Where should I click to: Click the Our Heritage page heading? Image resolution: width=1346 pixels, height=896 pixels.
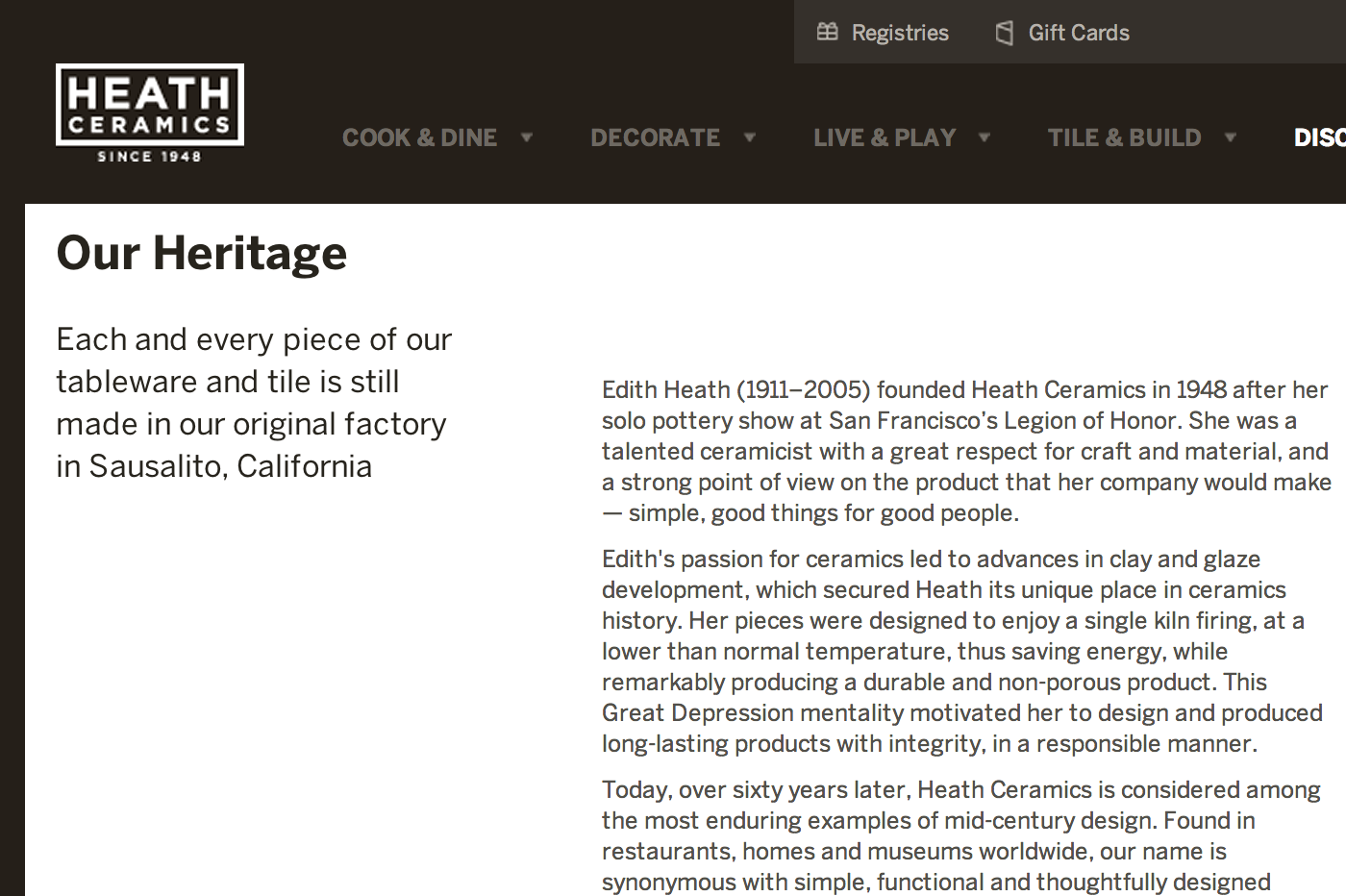(202, 253)
